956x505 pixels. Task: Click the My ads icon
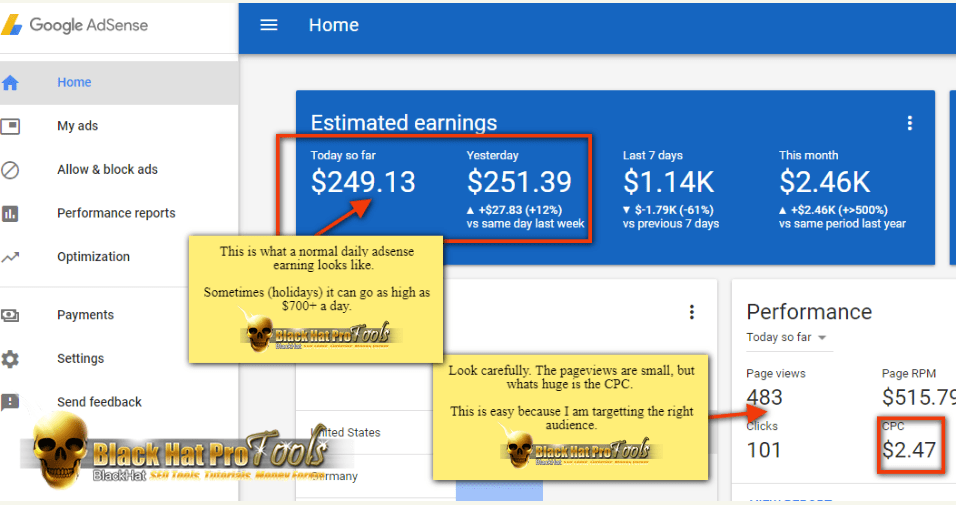tap(11, 126)
